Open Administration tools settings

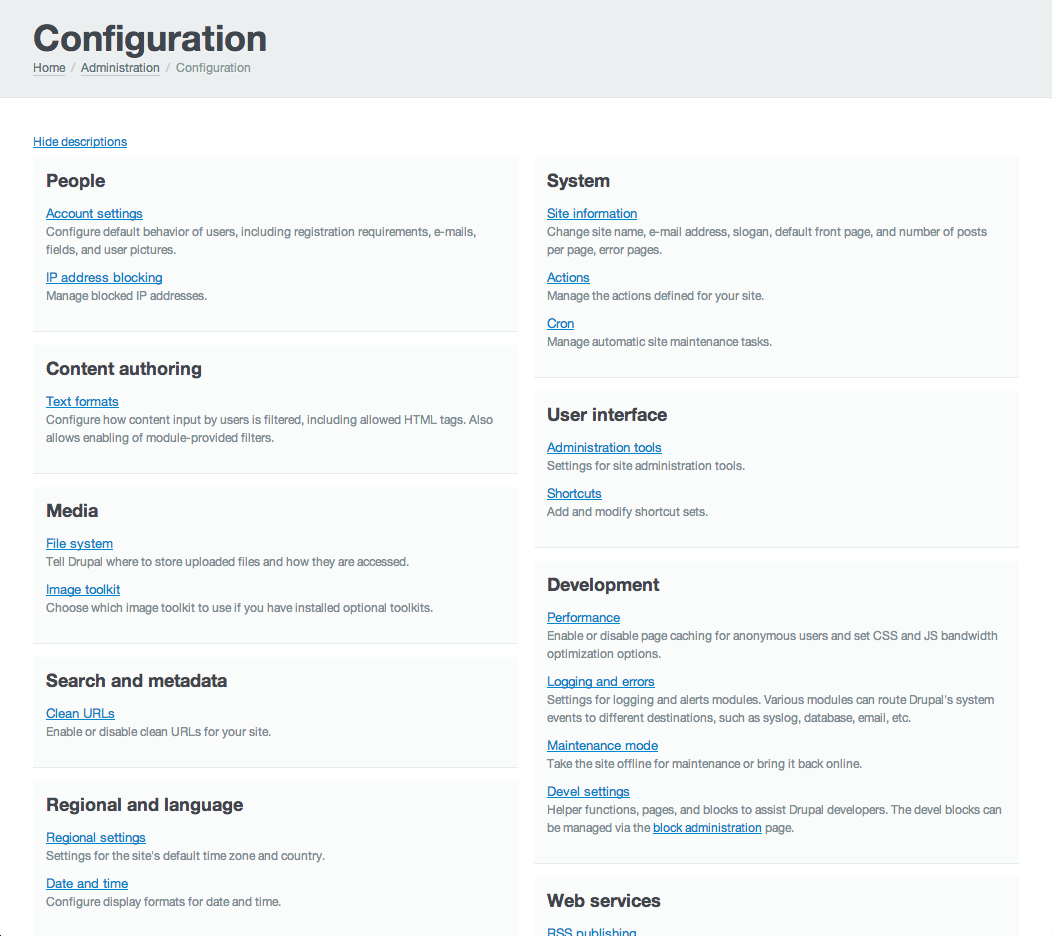[x=604, y=447]
